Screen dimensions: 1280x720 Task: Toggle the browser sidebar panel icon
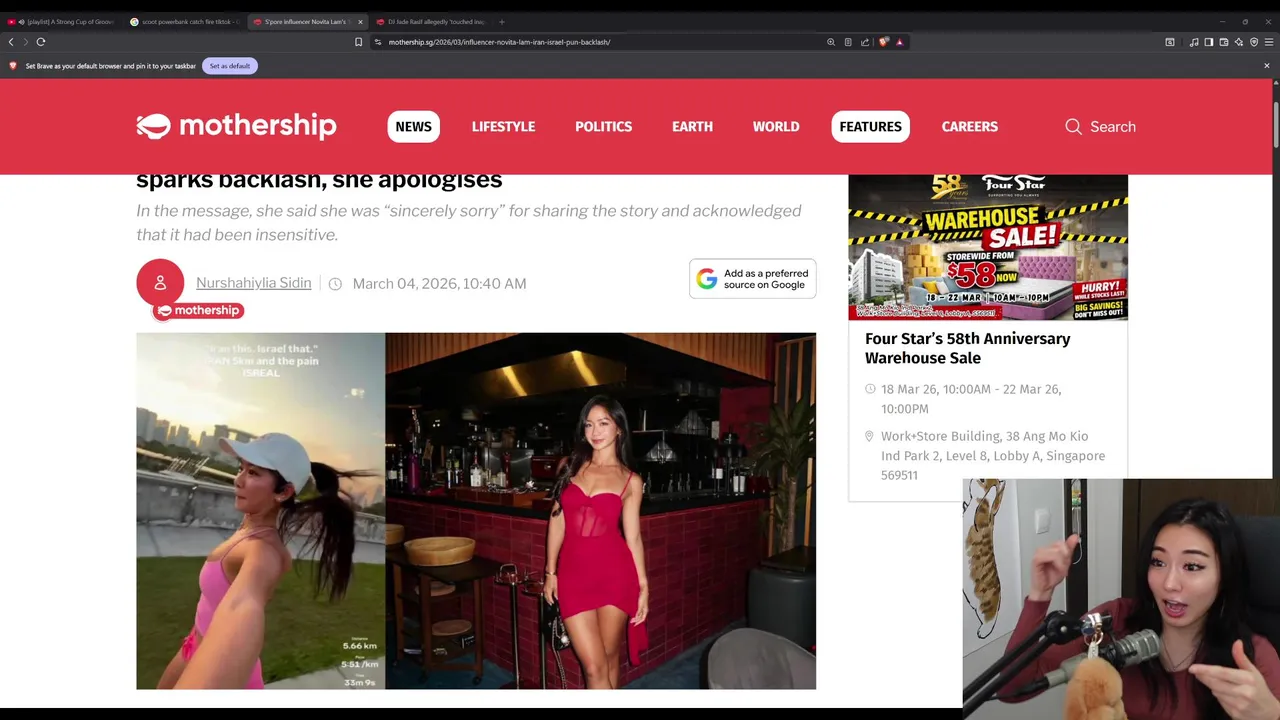(1209, 42)
